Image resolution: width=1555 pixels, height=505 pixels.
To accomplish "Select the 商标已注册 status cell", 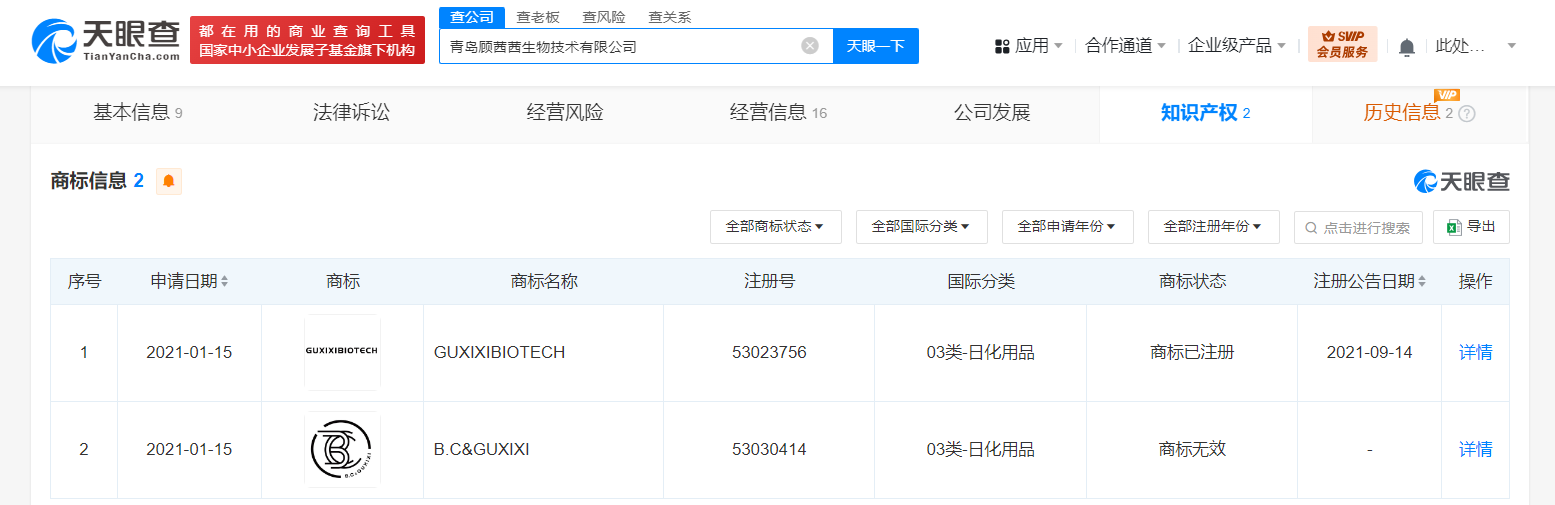I will [1192, 352].
